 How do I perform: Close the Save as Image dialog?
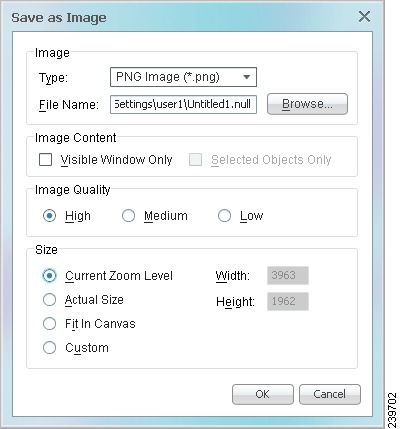[x=364, y=16]
